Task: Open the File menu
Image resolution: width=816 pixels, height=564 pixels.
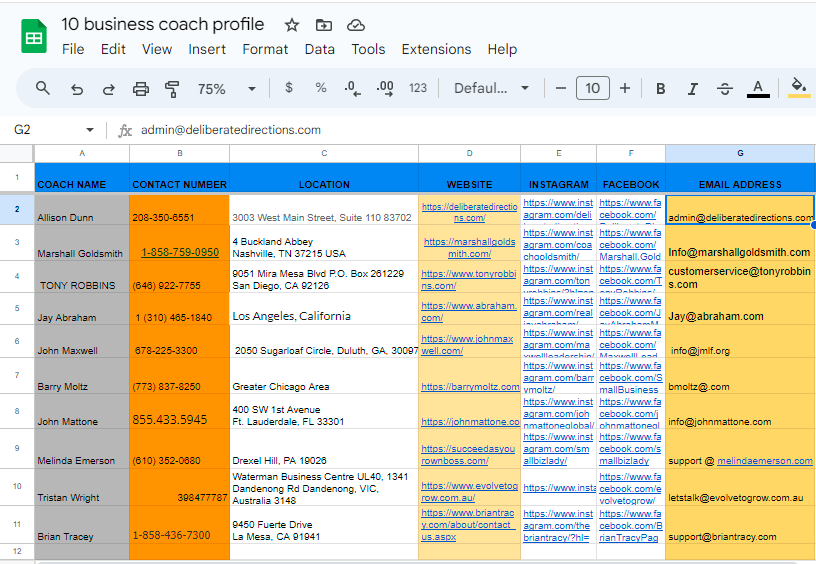Action: coord(73,49)
